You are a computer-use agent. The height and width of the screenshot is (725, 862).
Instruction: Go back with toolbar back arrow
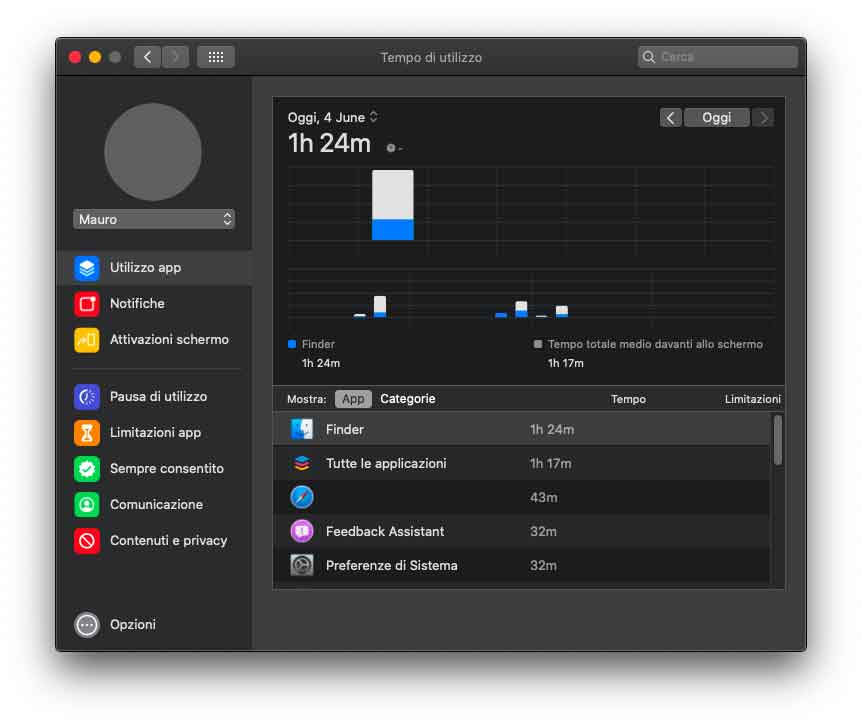coord(147,57)
